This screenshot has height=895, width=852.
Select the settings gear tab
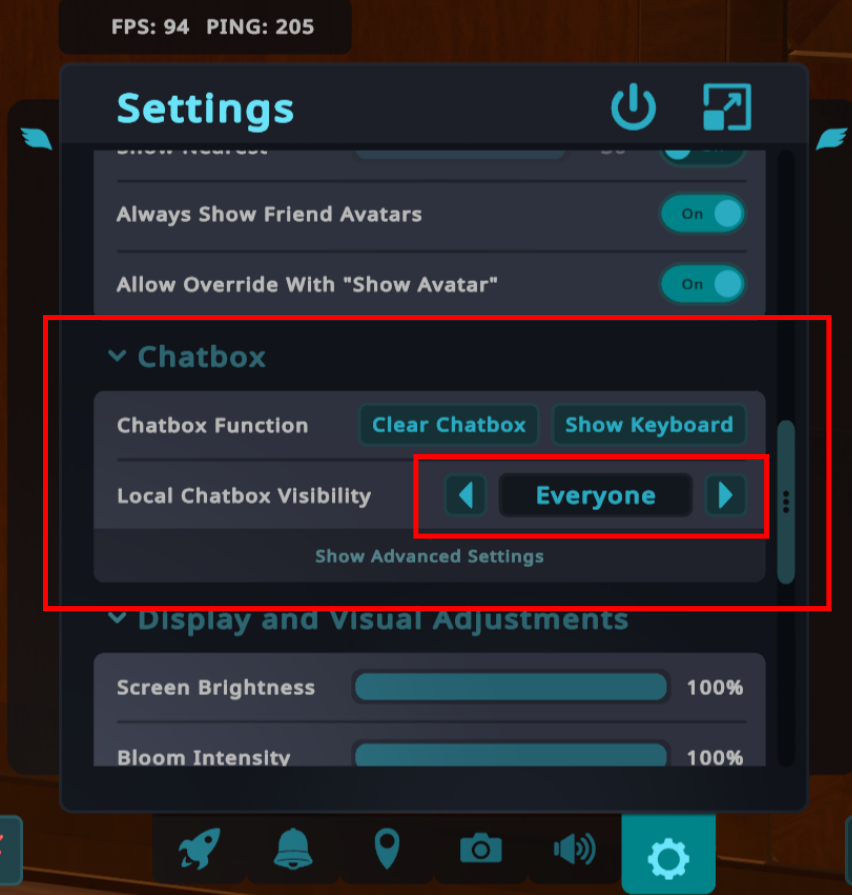[668, 854]
